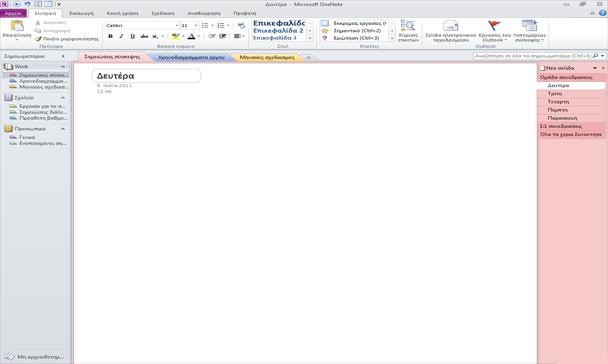Click the paragraph alignment icon

pyautogui.click(x=237, y=36)
